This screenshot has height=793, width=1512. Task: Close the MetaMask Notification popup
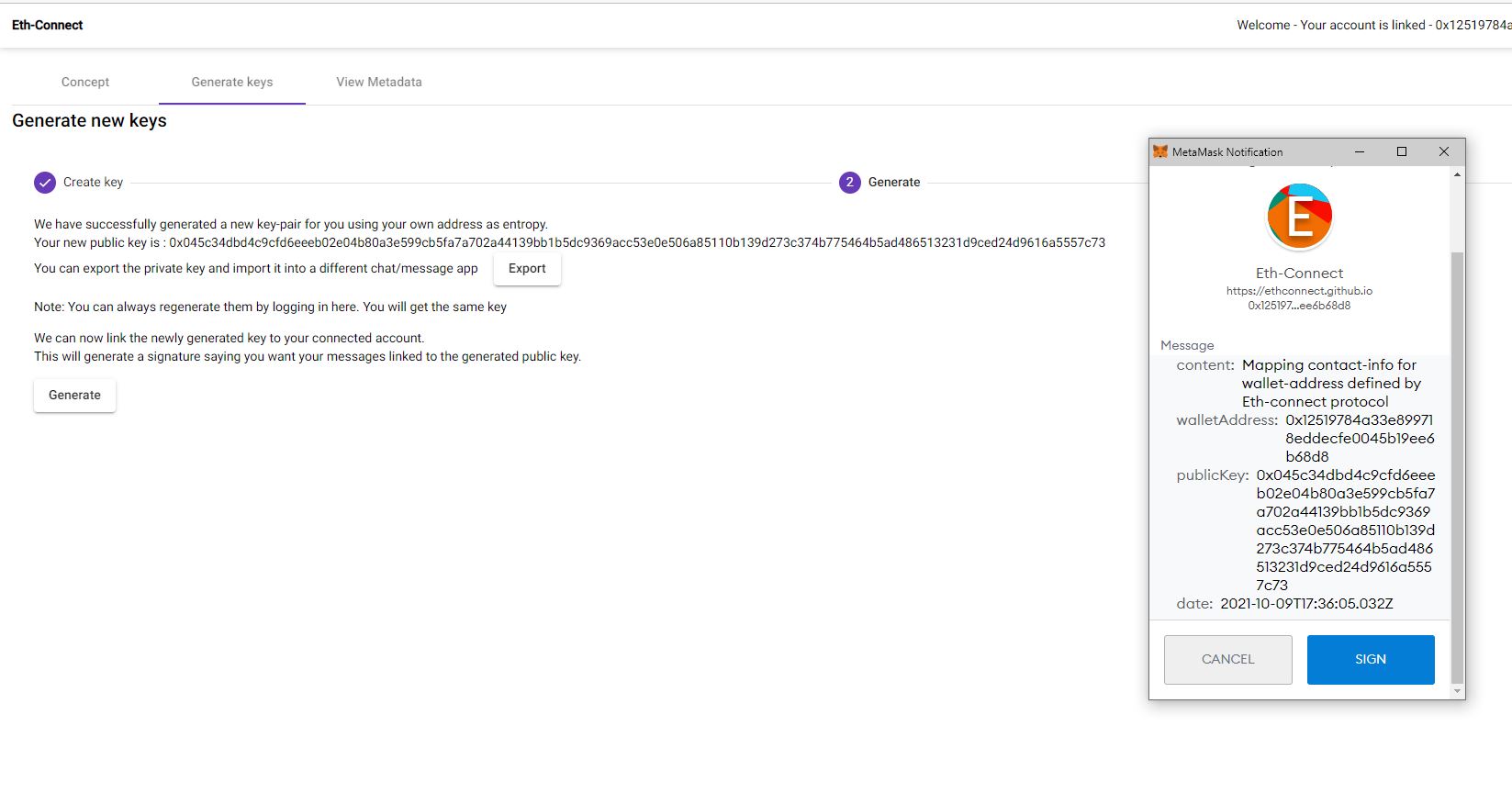(x=1444, y=151)
